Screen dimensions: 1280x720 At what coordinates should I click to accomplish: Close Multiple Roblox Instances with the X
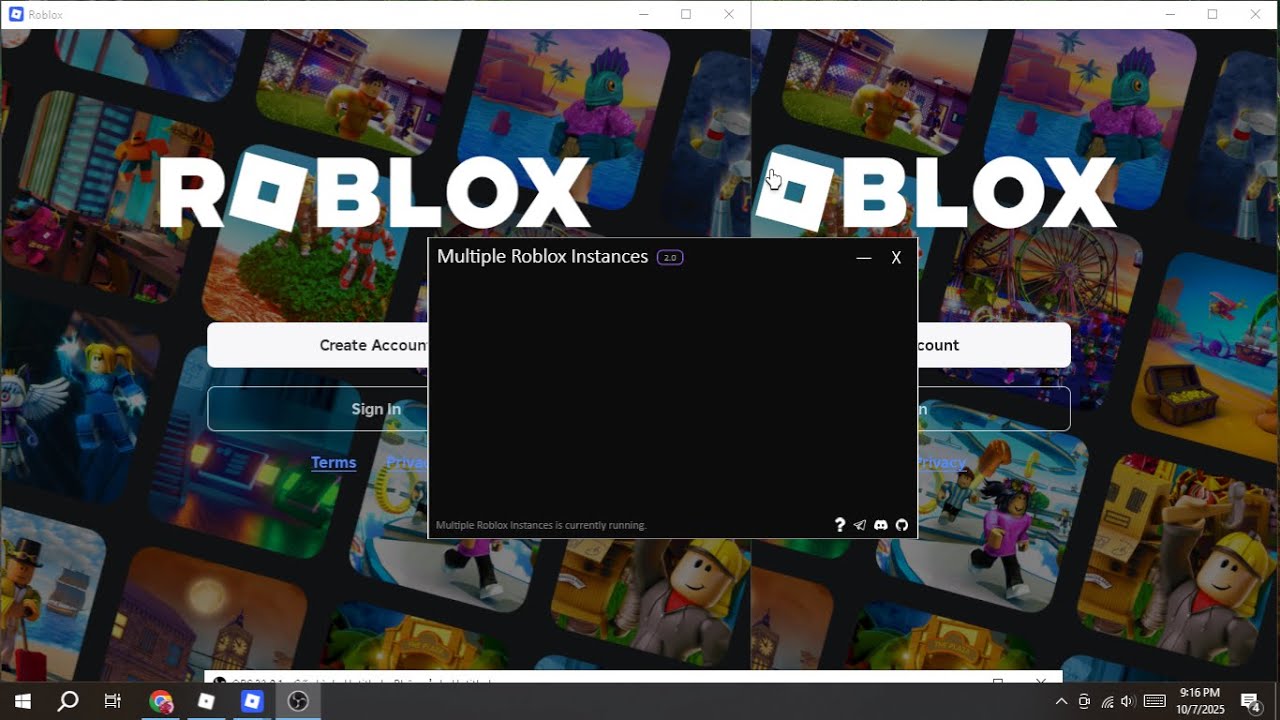896,258
